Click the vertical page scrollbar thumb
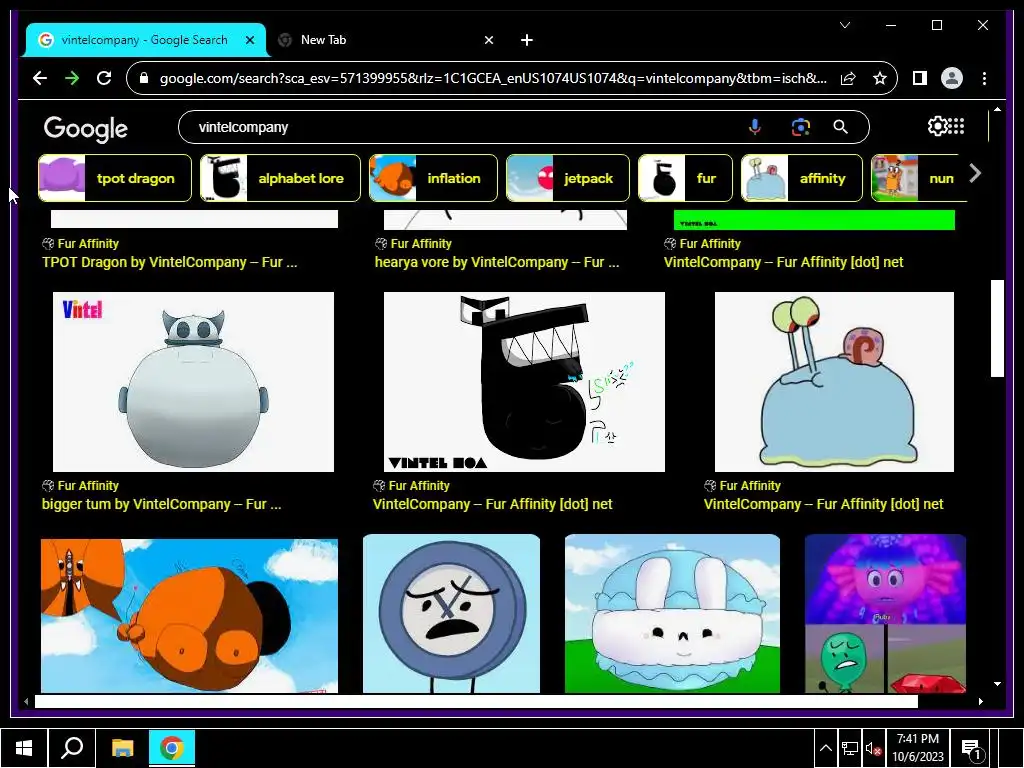The height and width of the screenshot is (768, 1024). (x=997, y=328)
